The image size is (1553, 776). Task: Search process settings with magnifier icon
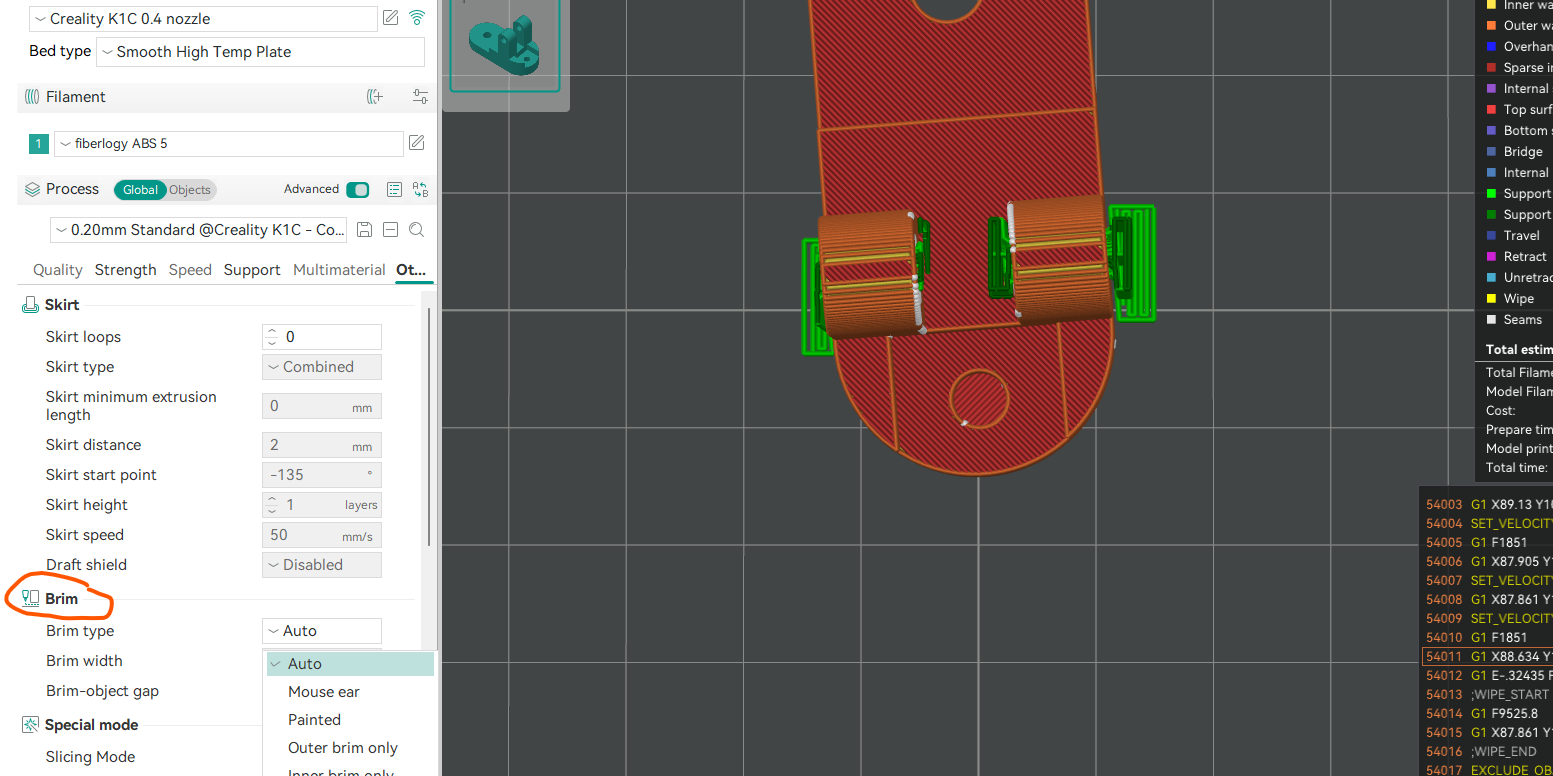417,230
